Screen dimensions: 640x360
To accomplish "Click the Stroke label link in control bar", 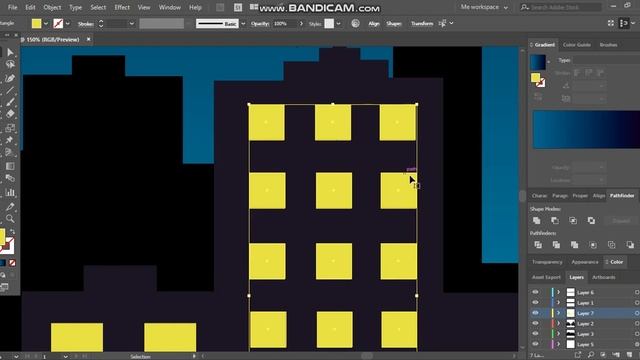I will coord(85,24).
